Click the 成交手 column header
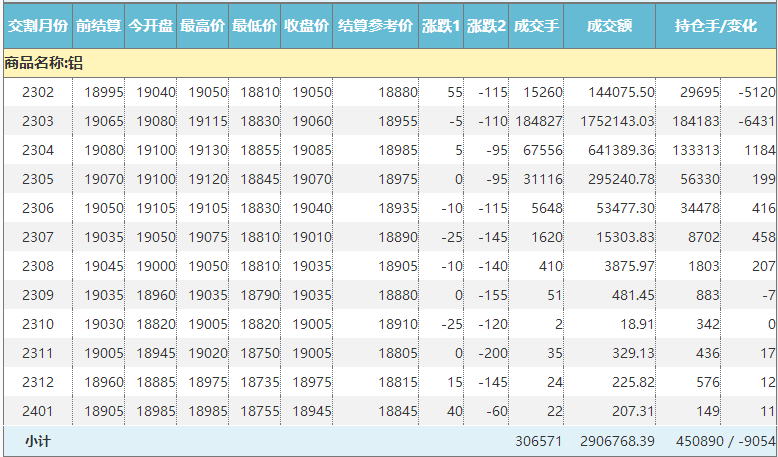This screenshot has width=778, height=457. pyautogui.click(x=536, y=25)
